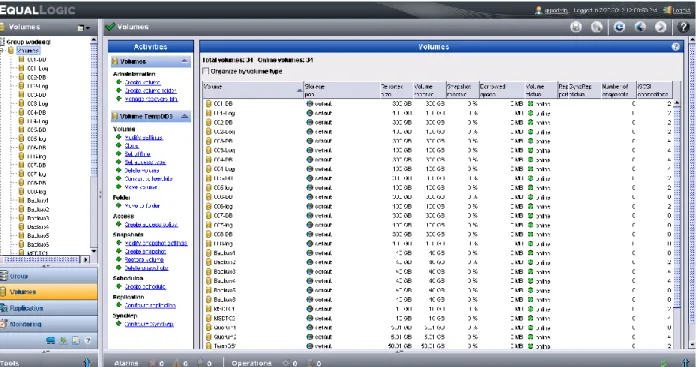The image size is (697, 367).
Task: Go forward with the right arrow toolbar icon
Action: click(661, 27)
